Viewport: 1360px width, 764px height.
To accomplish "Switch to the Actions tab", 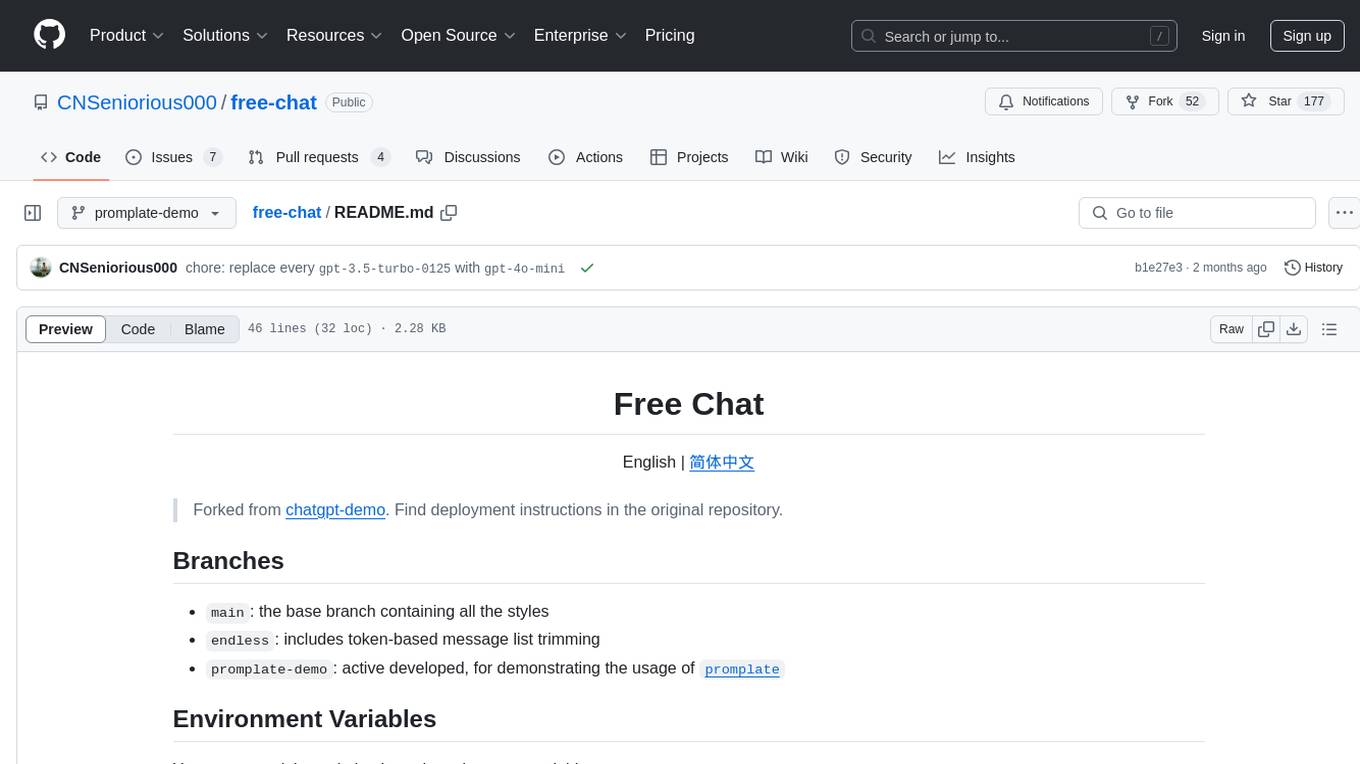I will tap(586, 157).
